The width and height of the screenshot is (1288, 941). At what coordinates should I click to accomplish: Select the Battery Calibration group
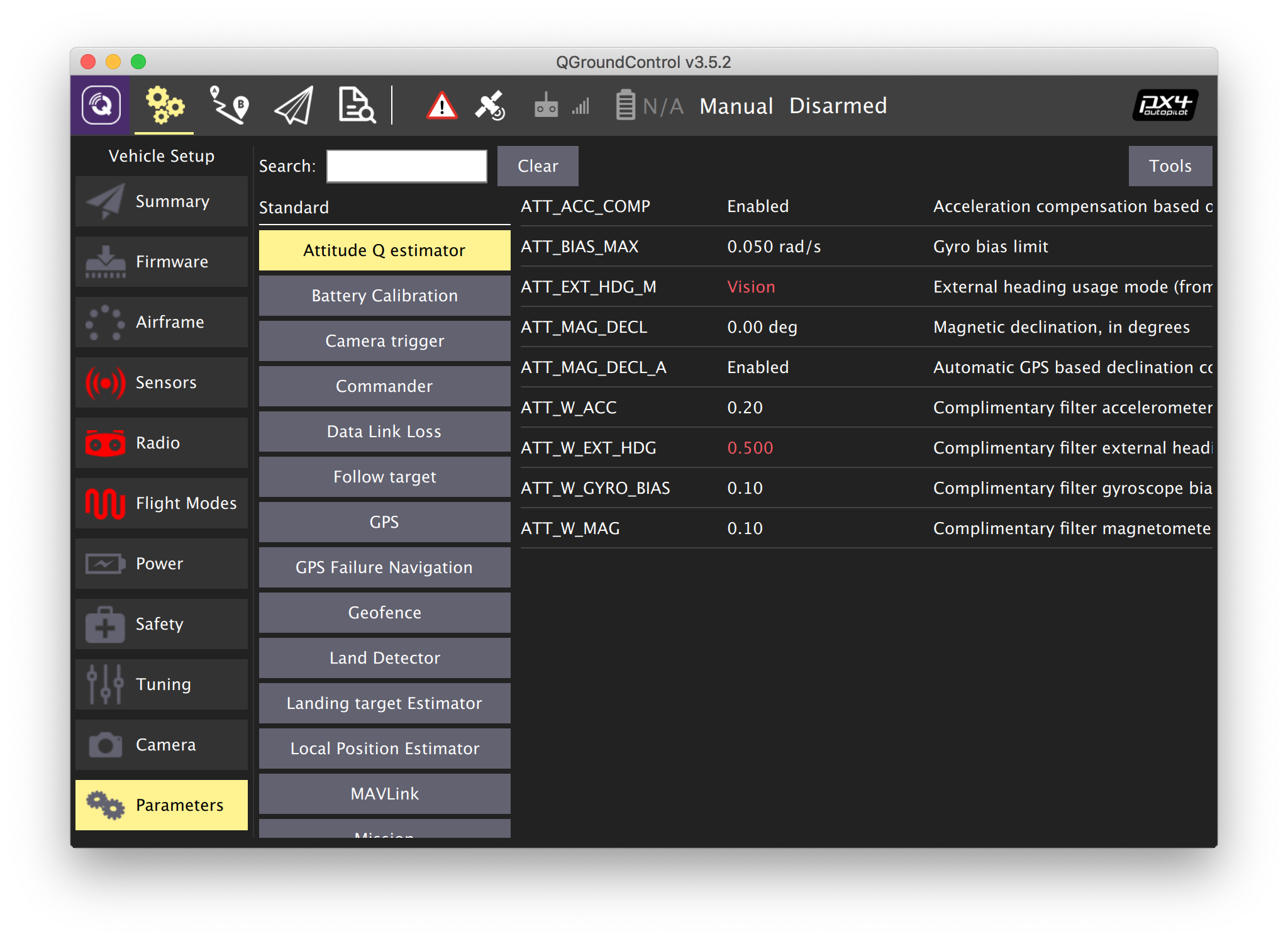coord(385,296)
